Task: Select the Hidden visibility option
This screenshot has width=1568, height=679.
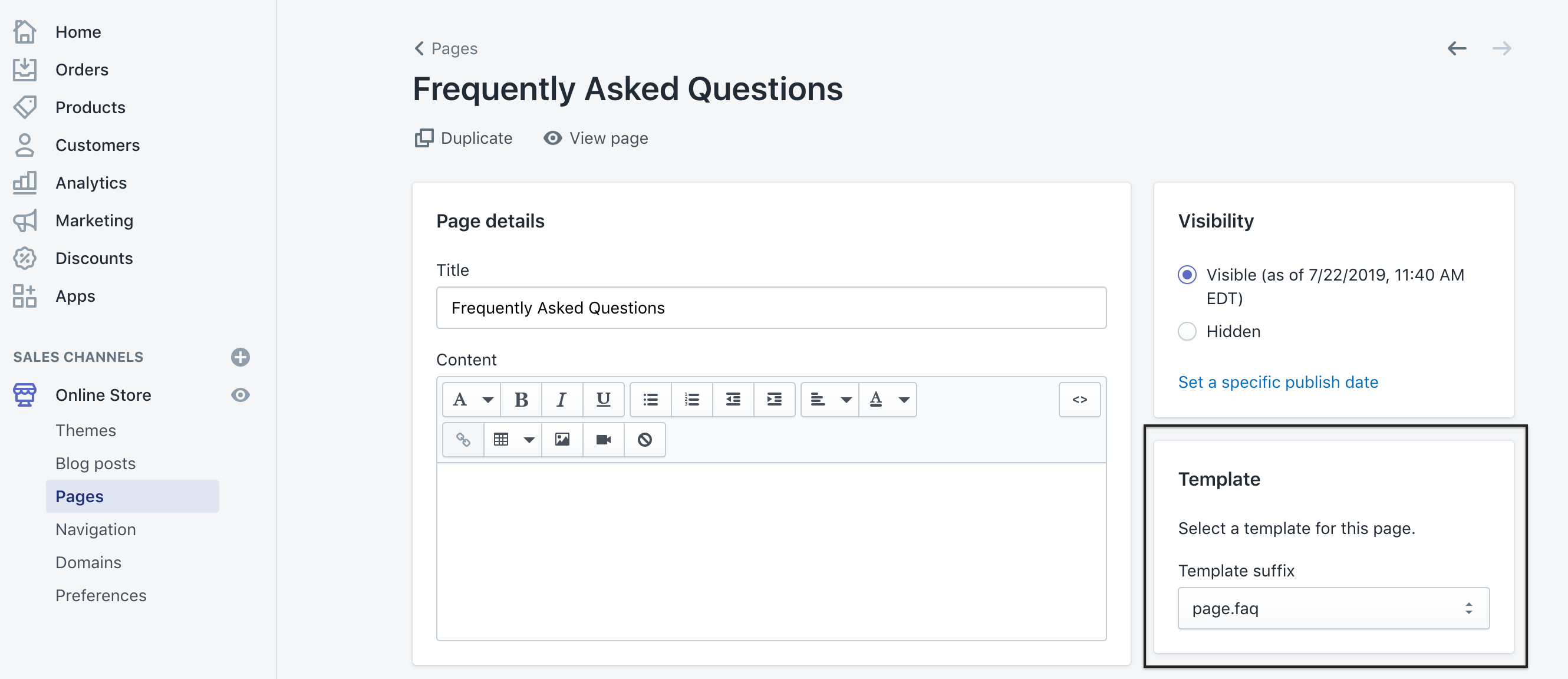Action: point(1187,331)
